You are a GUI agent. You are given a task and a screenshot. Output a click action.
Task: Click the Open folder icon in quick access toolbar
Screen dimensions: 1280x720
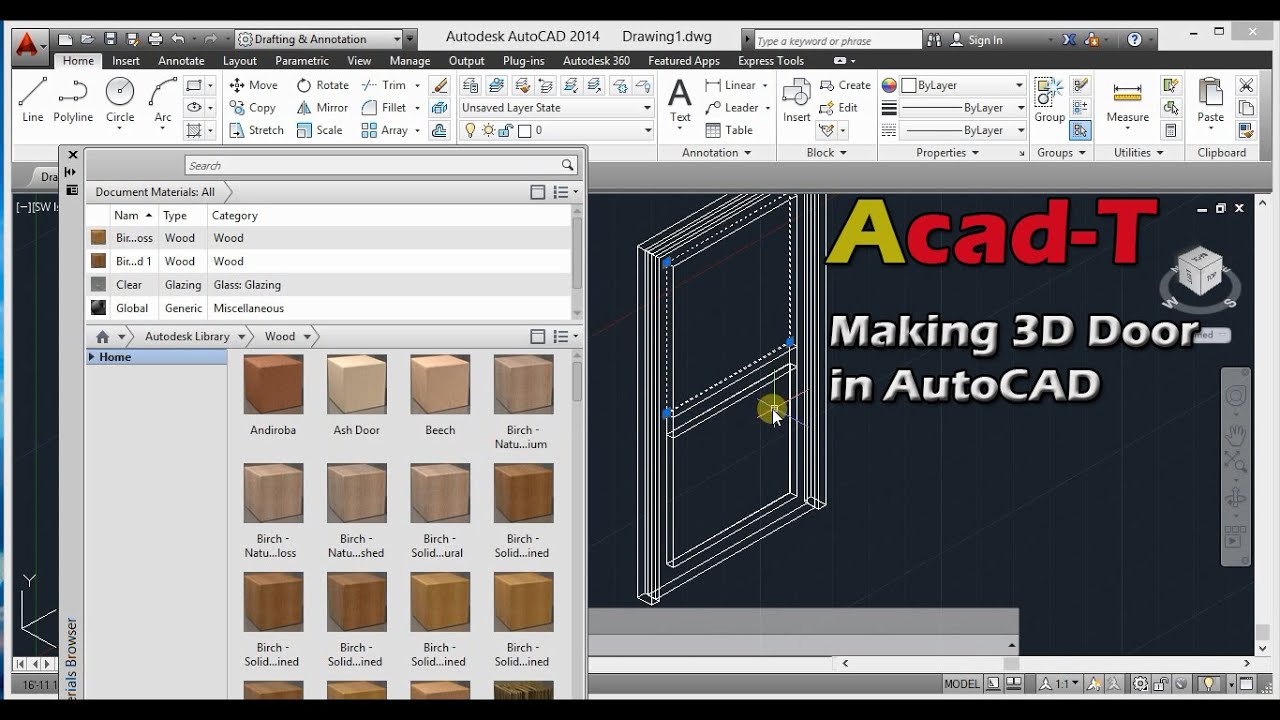[x=87, y=39]
